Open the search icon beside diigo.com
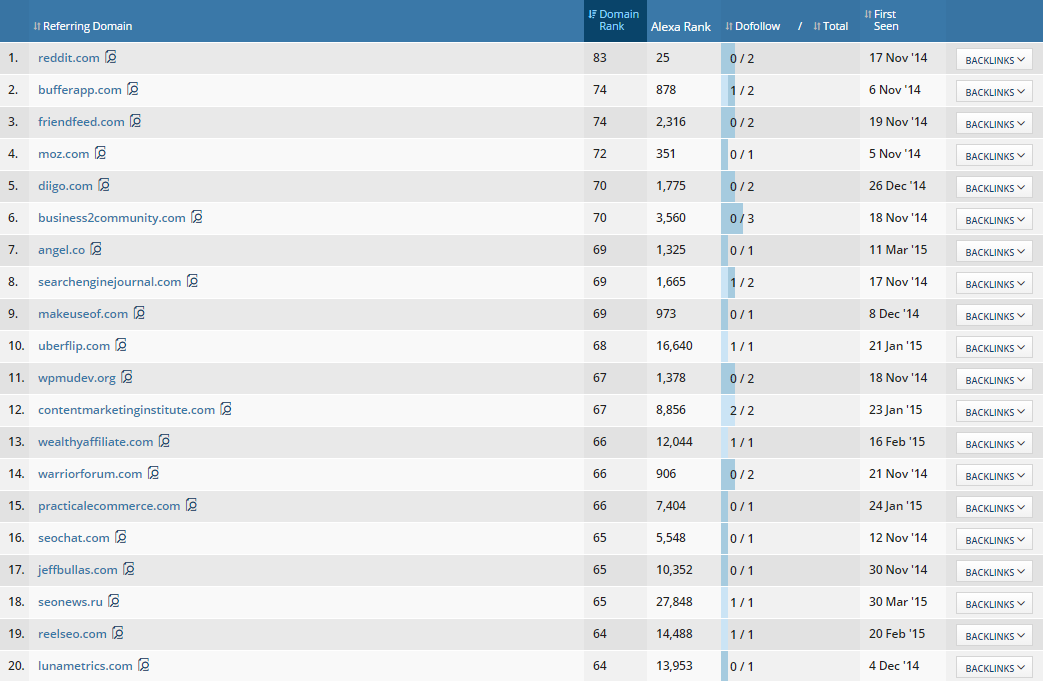 [x=104, y=185]
